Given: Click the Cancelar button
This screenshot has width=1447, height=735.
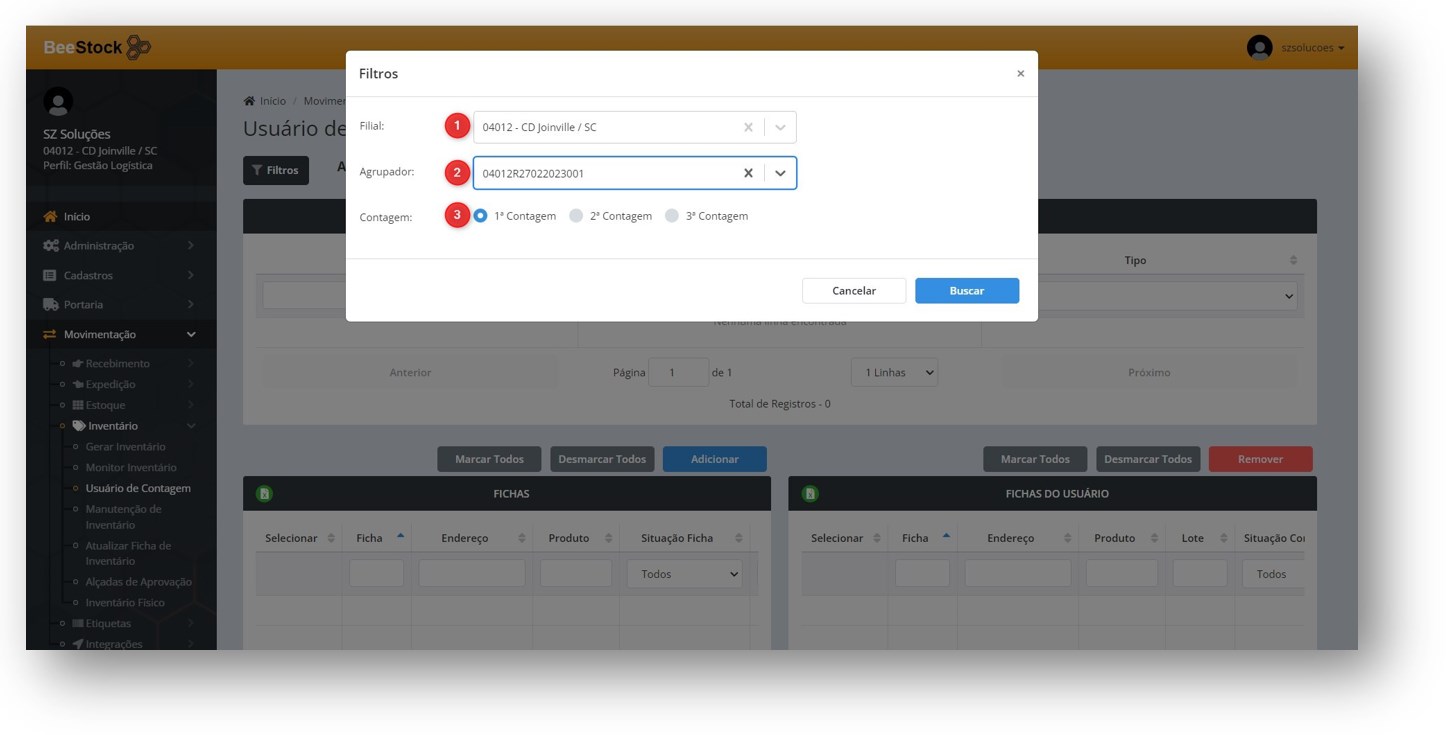Looking at the screenshot, I should 854,291.
